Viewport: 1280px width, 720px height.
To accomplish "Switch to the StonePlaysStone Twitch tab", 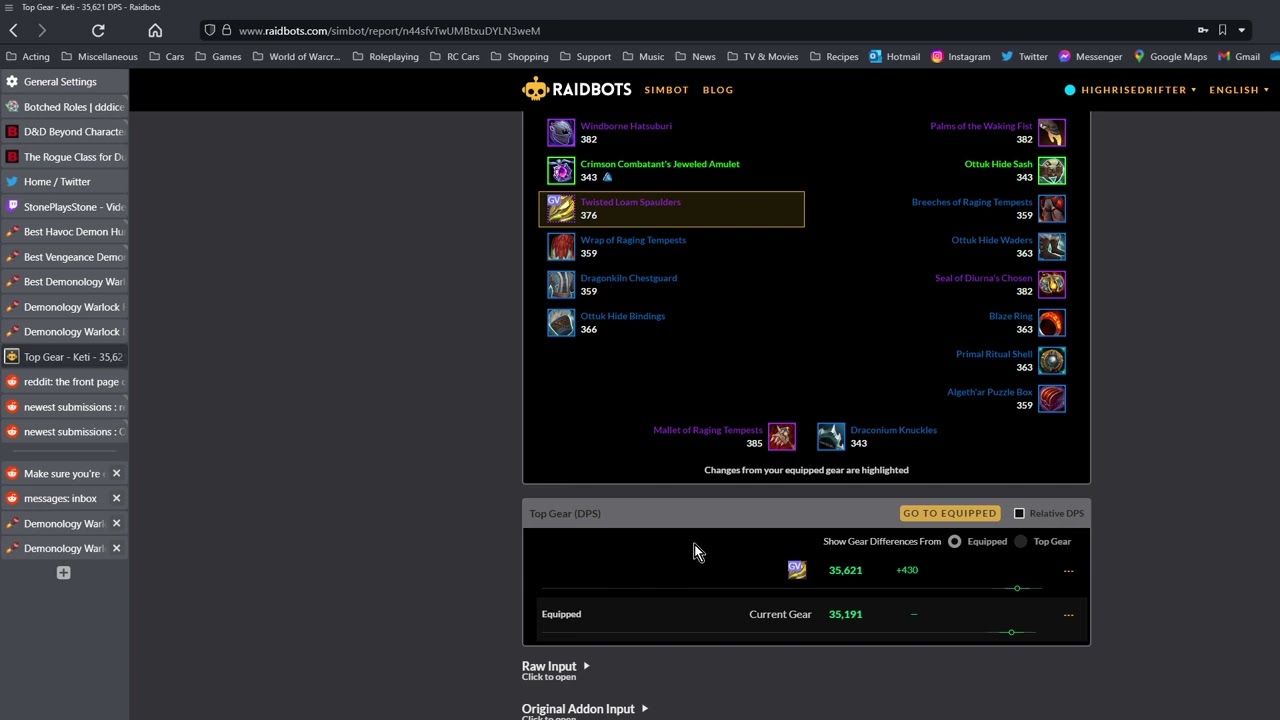I will click(64, 207).
